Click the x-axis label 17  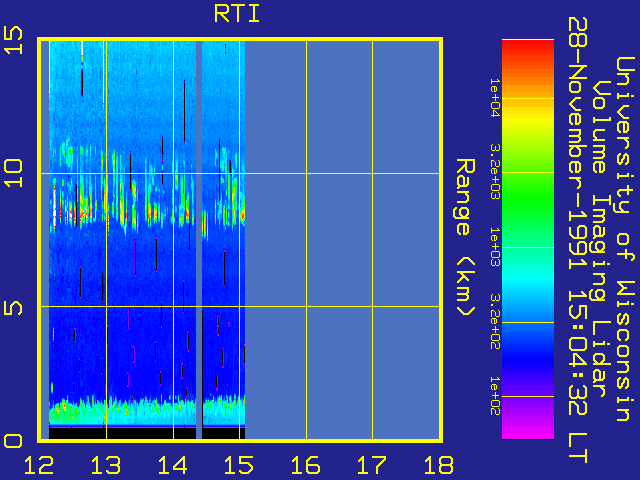tap(372, 465)
